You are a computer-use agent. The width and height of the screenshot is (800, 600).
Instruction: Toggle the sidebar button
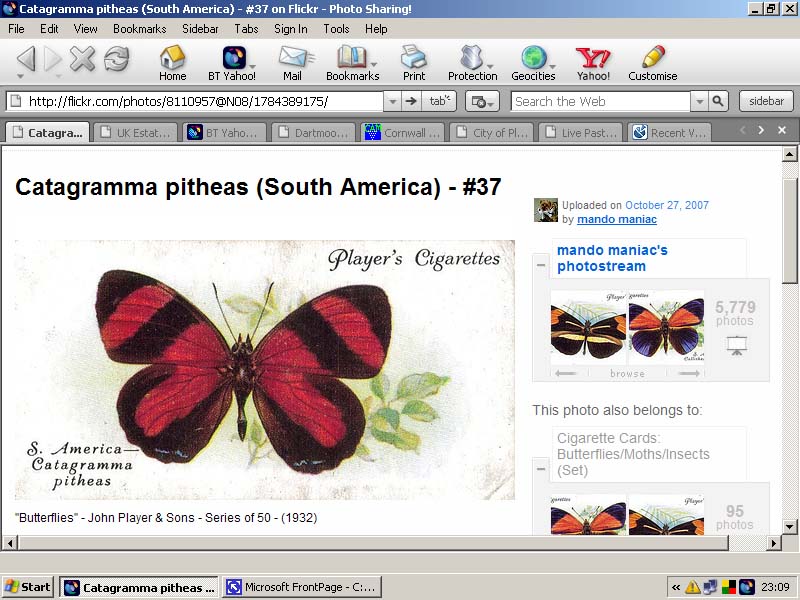(x=766, y=101)
